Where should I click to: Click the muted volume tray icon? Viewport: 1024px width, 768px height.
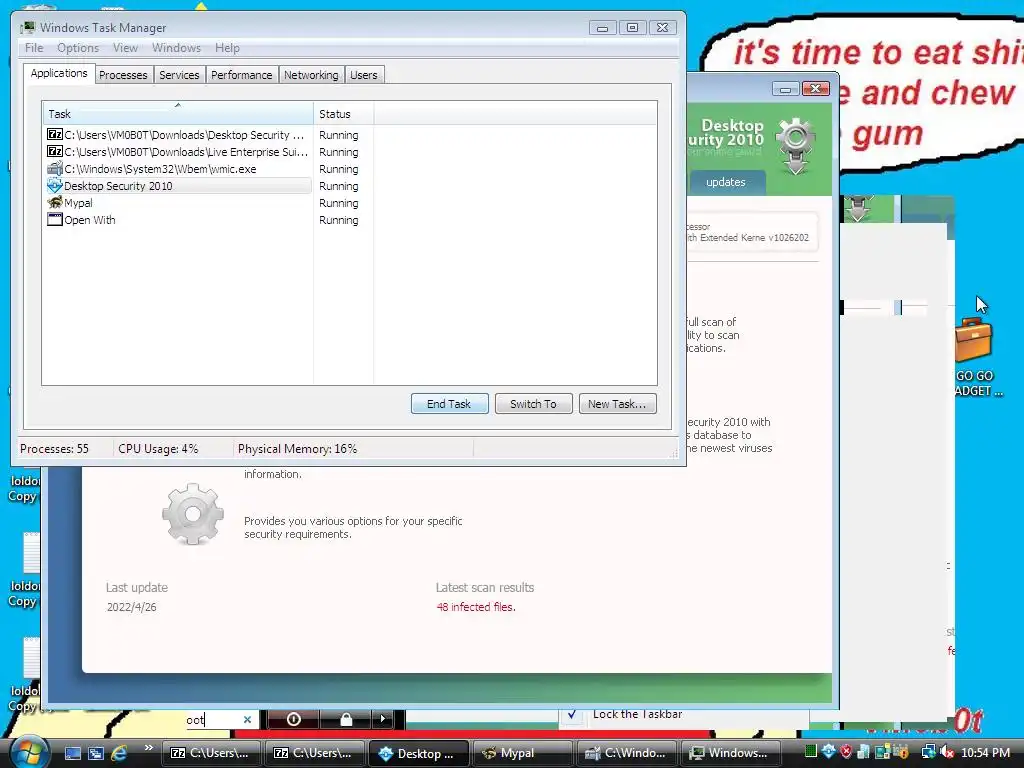(x=946, y=752)
